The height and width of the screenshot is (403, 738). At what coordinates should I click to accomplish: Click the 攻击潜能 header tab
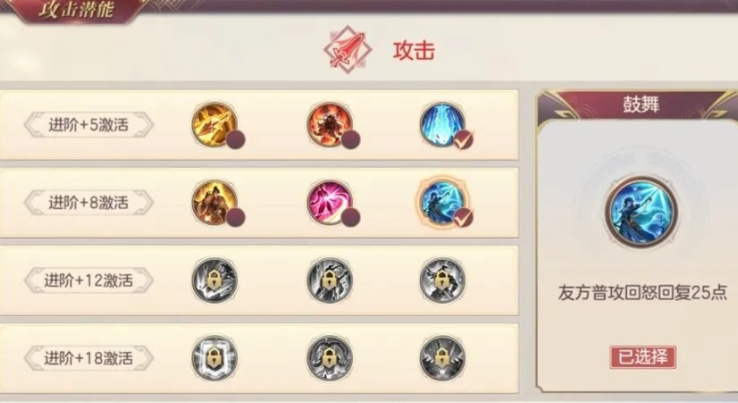click(76, 10)
